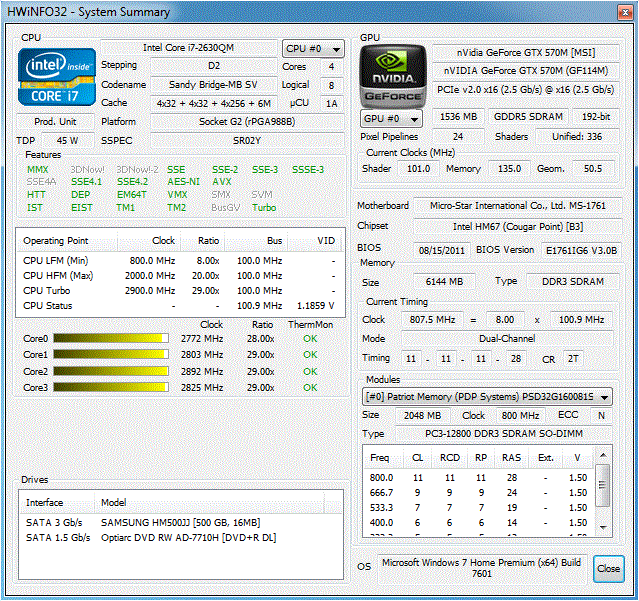Click the NVIDIA GeForce logo
Viewport: 639px width, 601px height.
393,76
